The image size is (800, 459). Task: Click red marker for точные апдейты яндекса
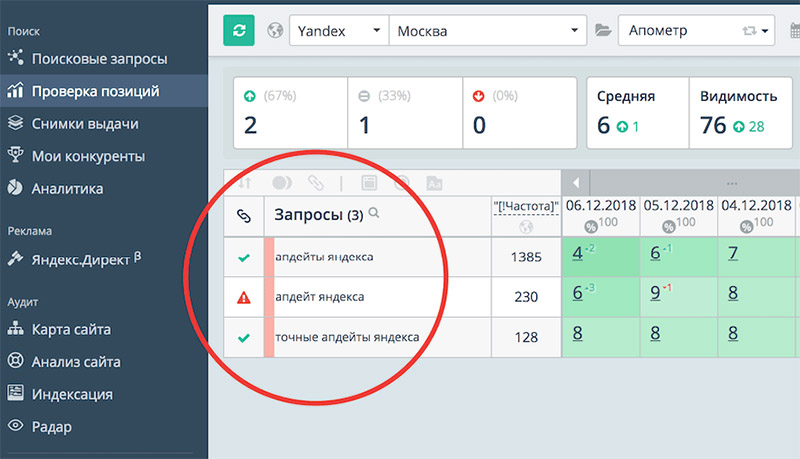[x=269, y=337]
